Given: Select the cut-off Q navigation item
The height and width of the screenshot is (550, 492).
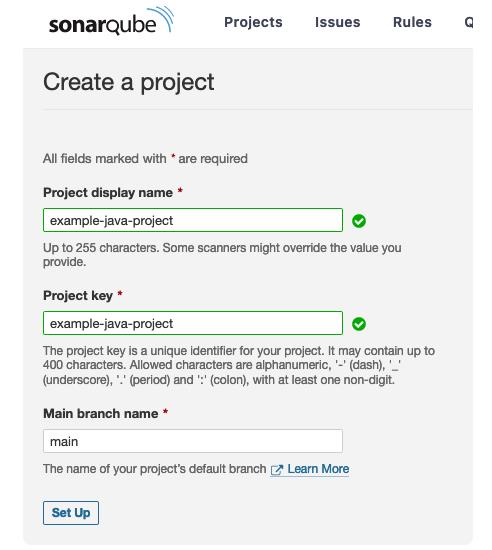Looking at the screenshot, I should pyautogui.click(x=469, y=22).
